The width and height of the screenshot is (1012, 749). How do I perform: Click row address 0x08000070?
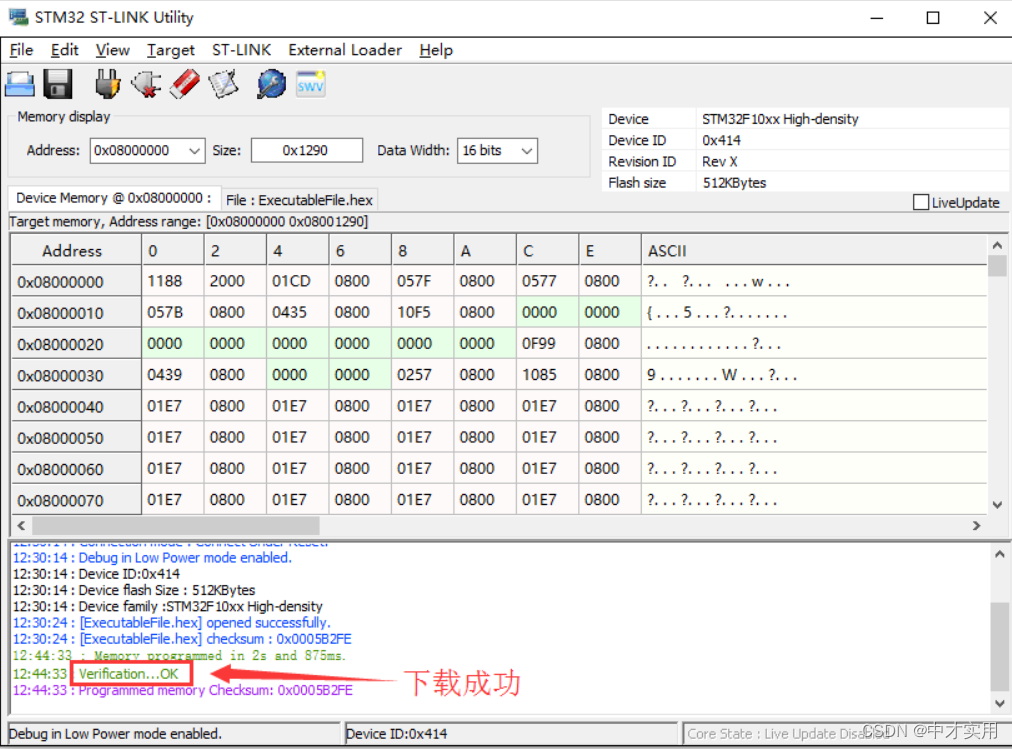tap(76, 500)
